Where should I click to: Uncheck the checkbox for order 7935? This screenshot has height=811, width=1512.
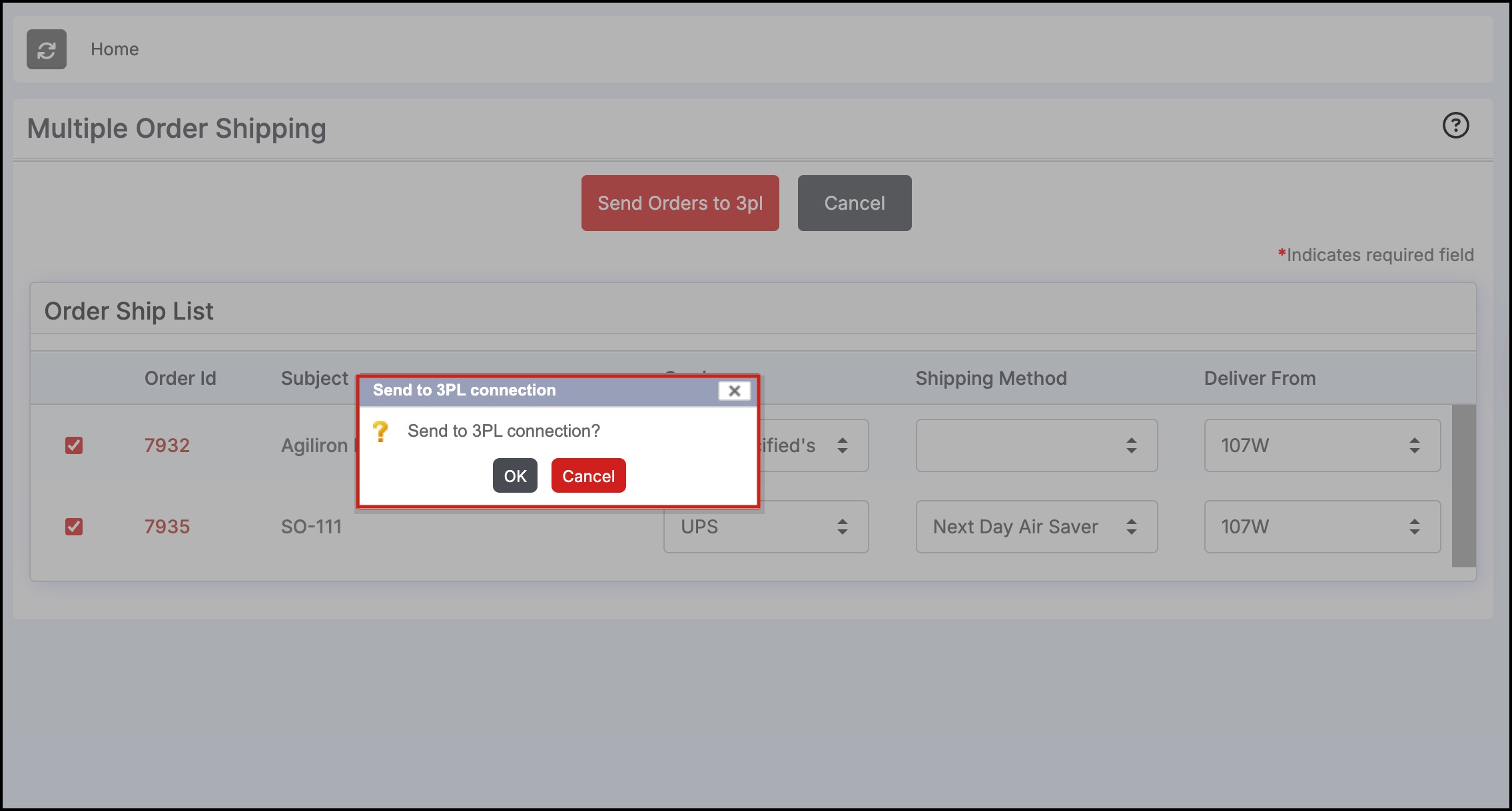tap(74, 527)
